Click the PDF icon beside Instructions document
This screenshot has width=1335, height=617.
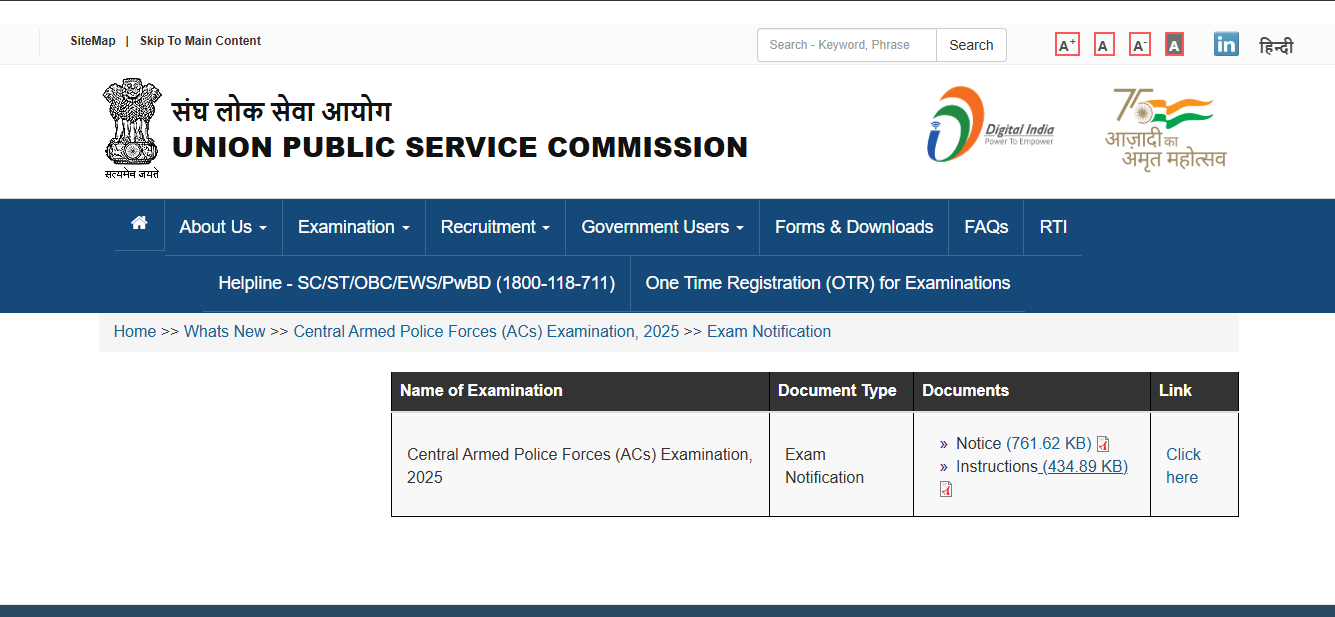pyautogui.click(x=944, y=489)
